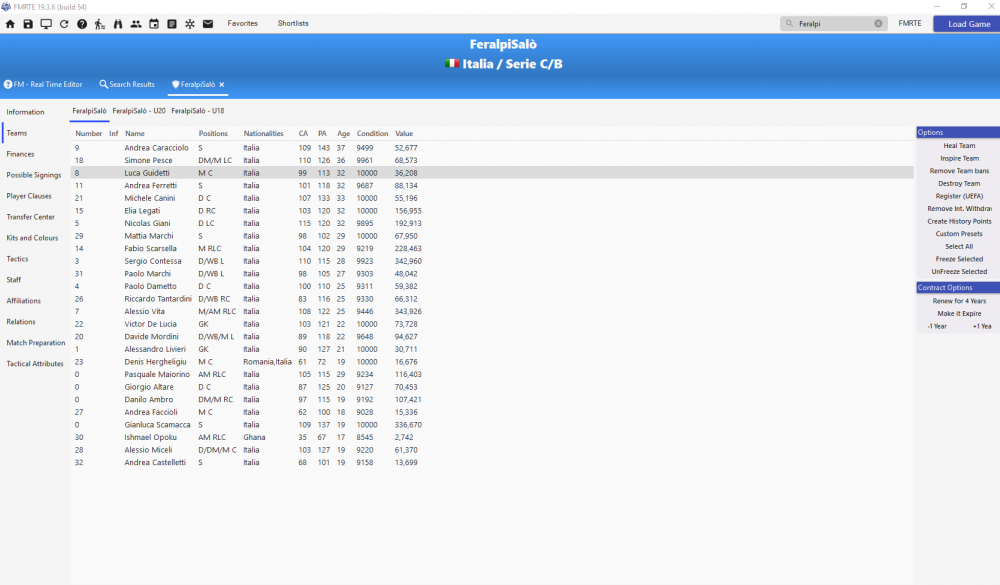
Task: Clear the search field with the X icon
Action: coord(878,24)
